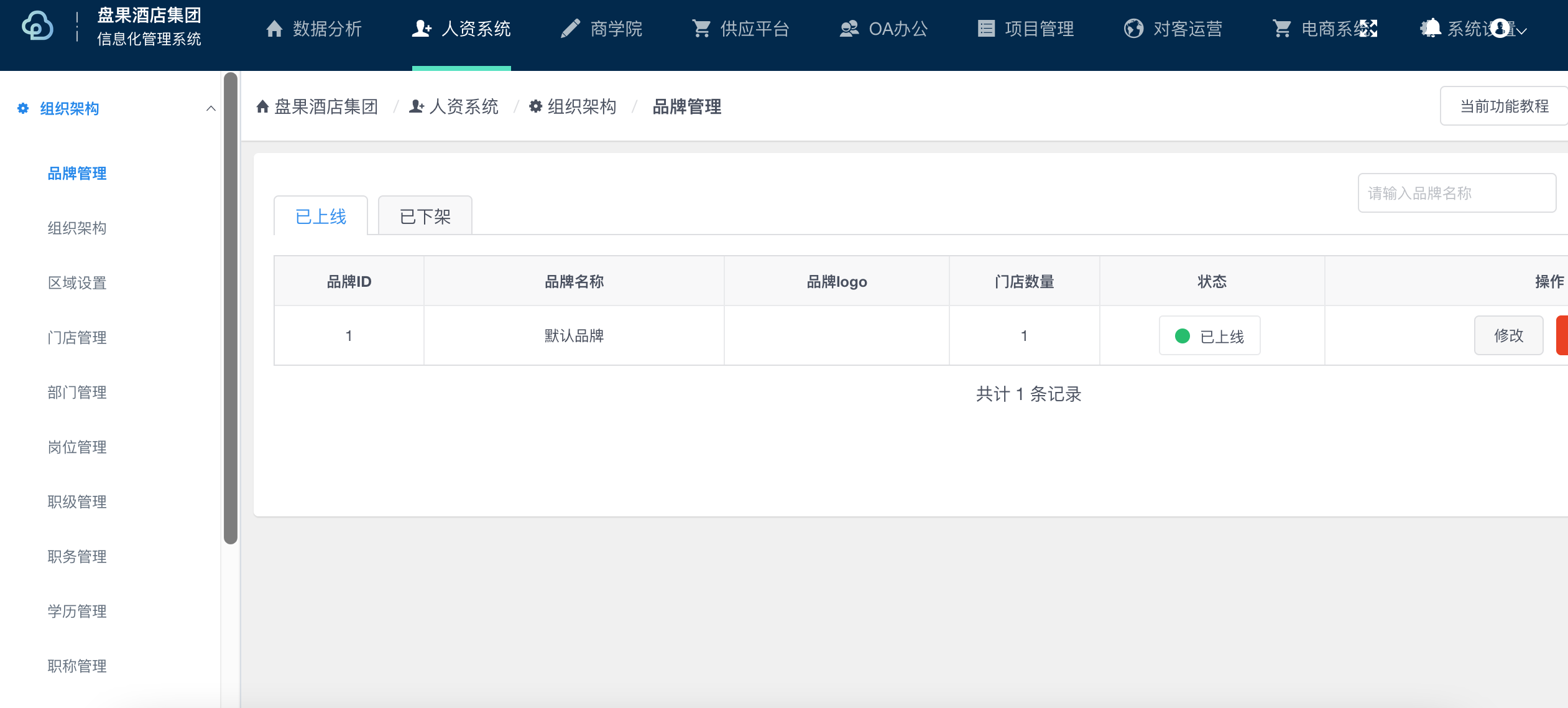Click 修改 for the 默认品牌 row
The image size is (1568, 708).
point(1509,336)
